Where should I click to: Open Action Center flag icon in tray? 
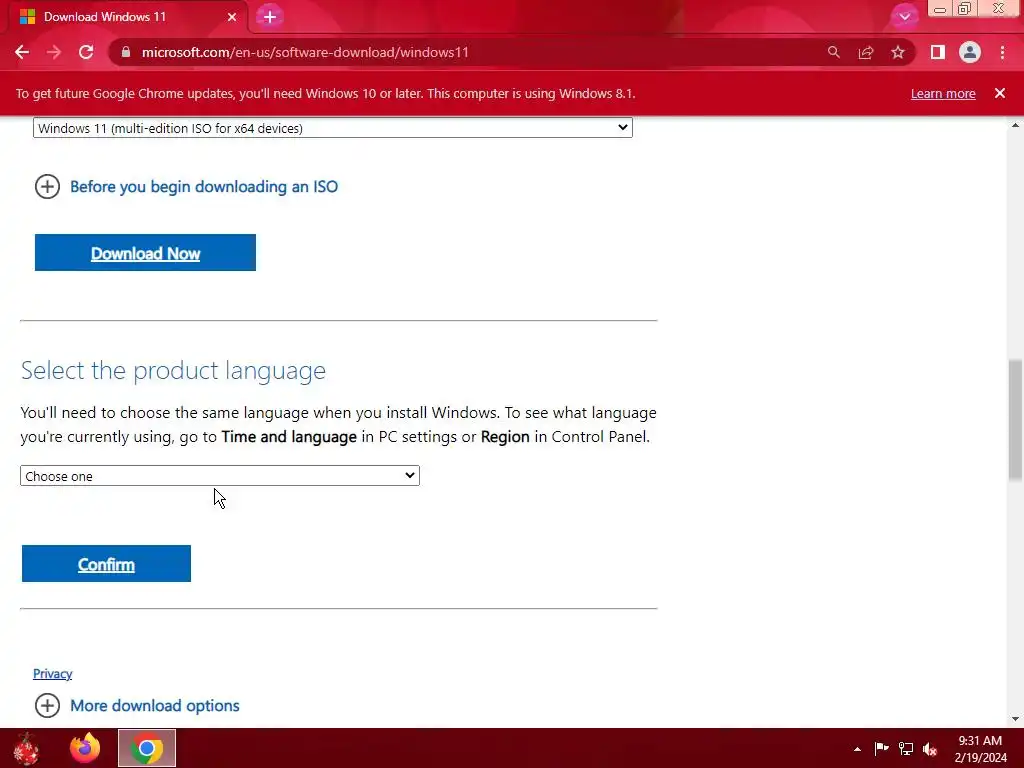point(881,748)
